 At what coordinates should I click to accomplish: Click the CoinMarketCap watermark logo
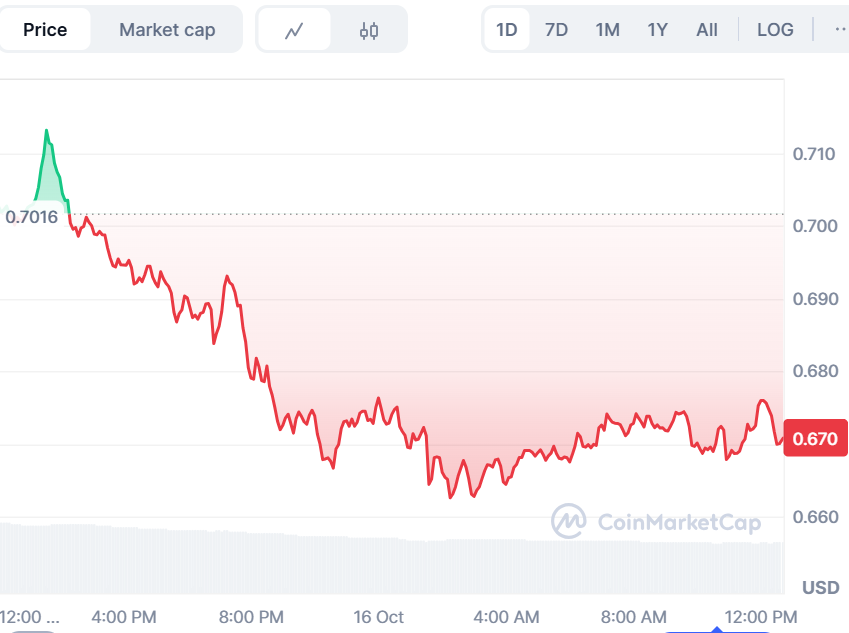571,521
